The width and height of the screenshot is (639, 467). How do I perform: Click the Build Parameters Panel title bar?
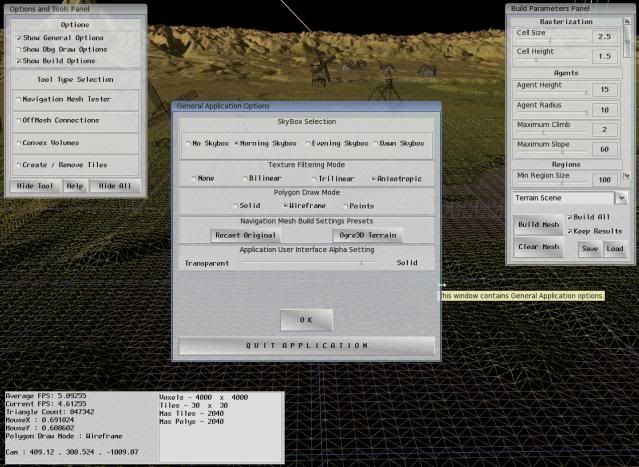pos(570,8)
